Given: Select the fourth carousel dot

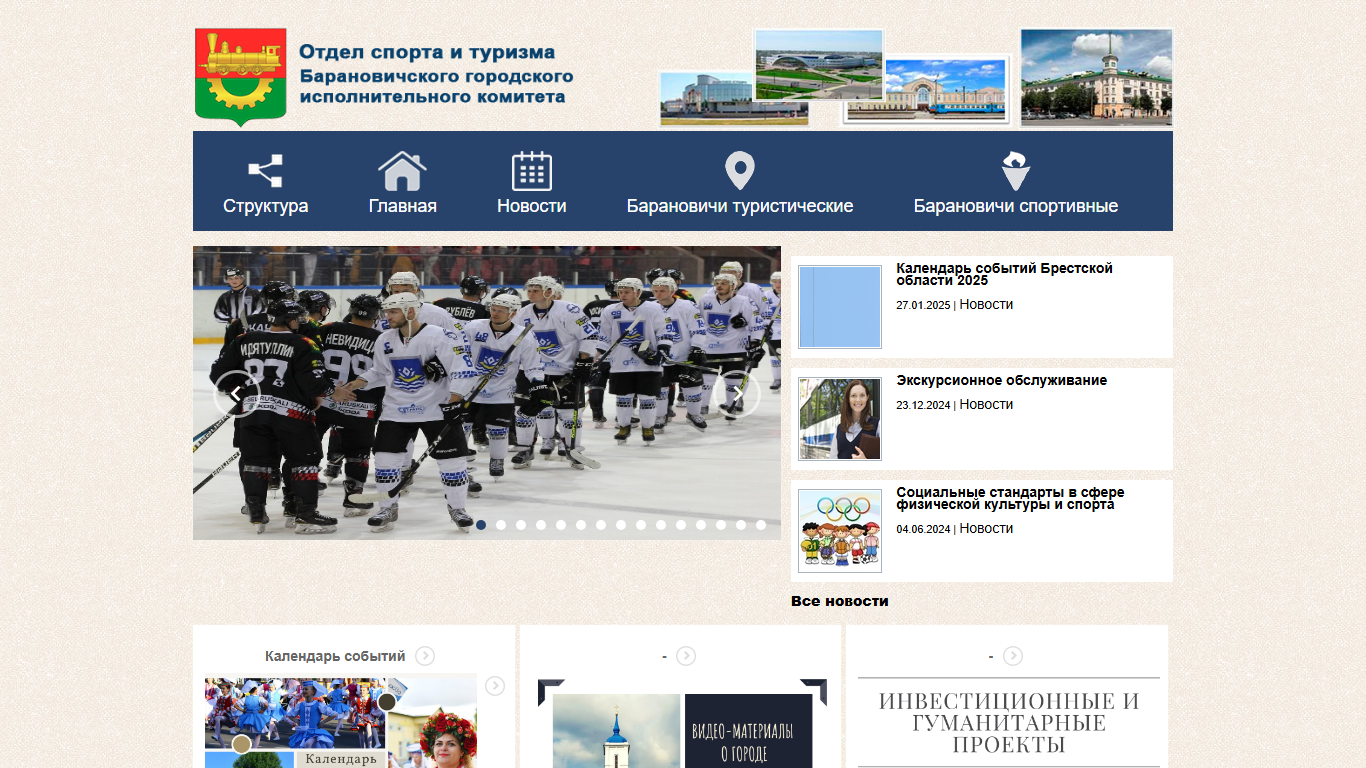Looking at the screenshot, I should pos(541,525).
